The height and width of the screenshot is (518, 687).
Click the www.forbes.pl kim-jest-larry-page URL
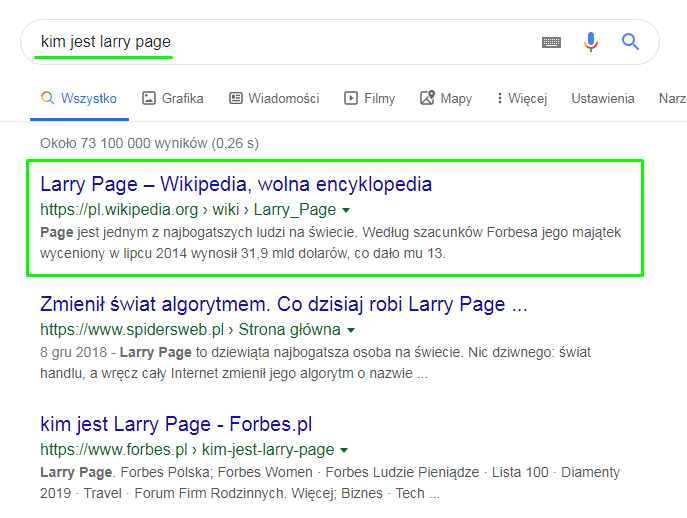point(187,450)
